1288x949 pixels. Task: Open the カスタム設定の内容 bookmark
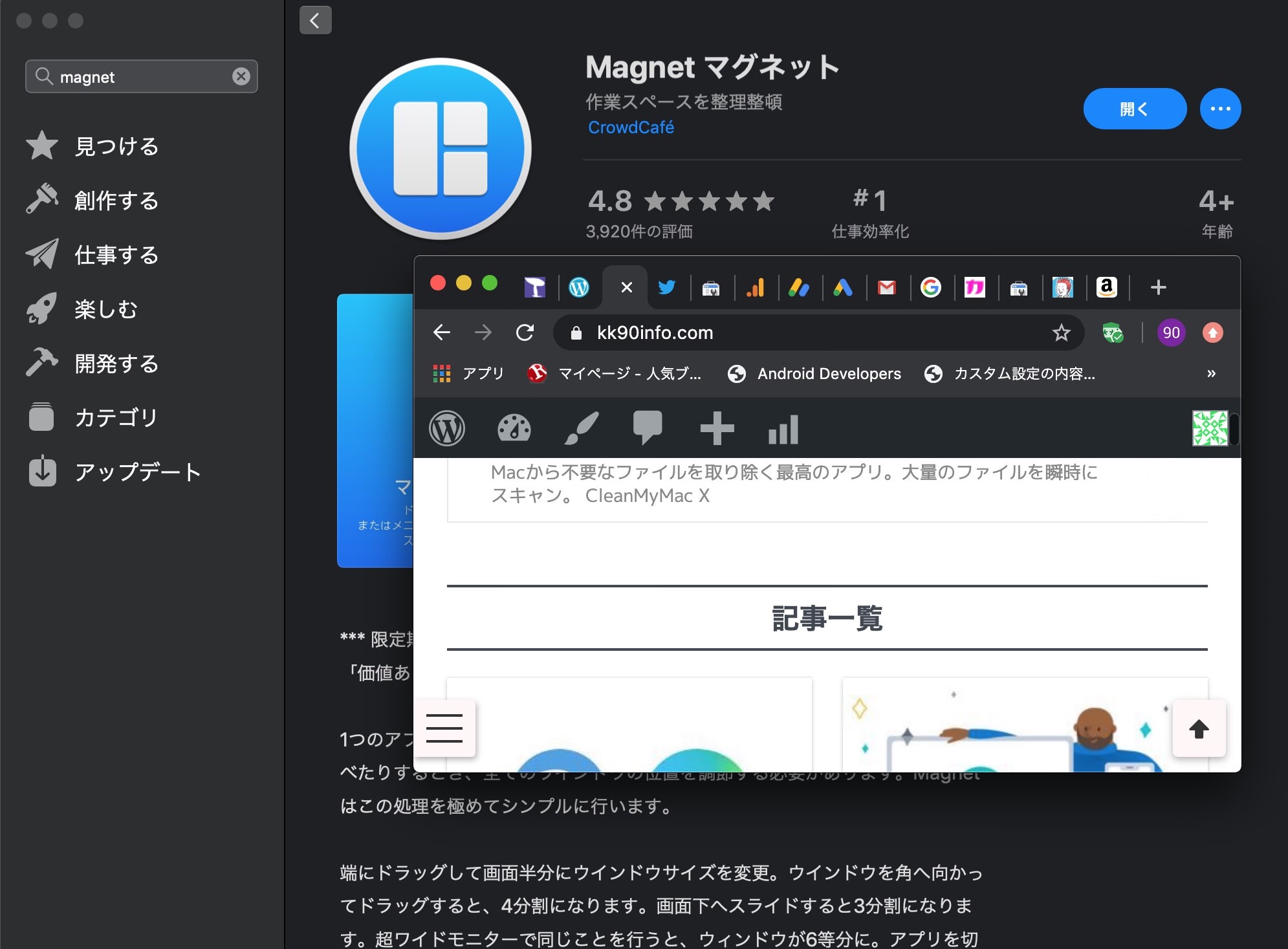(1010, 373)
